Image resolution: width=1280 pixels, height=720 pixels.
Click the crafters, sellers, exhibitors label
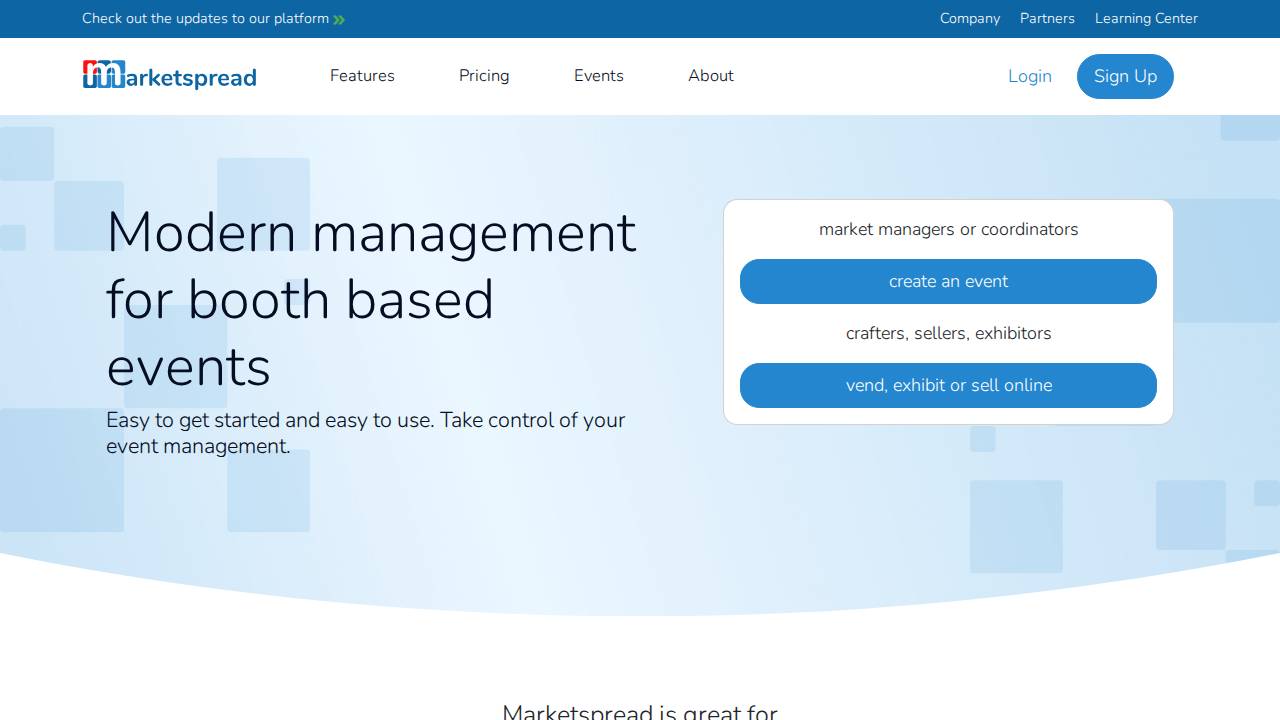[x=948, y=333]
